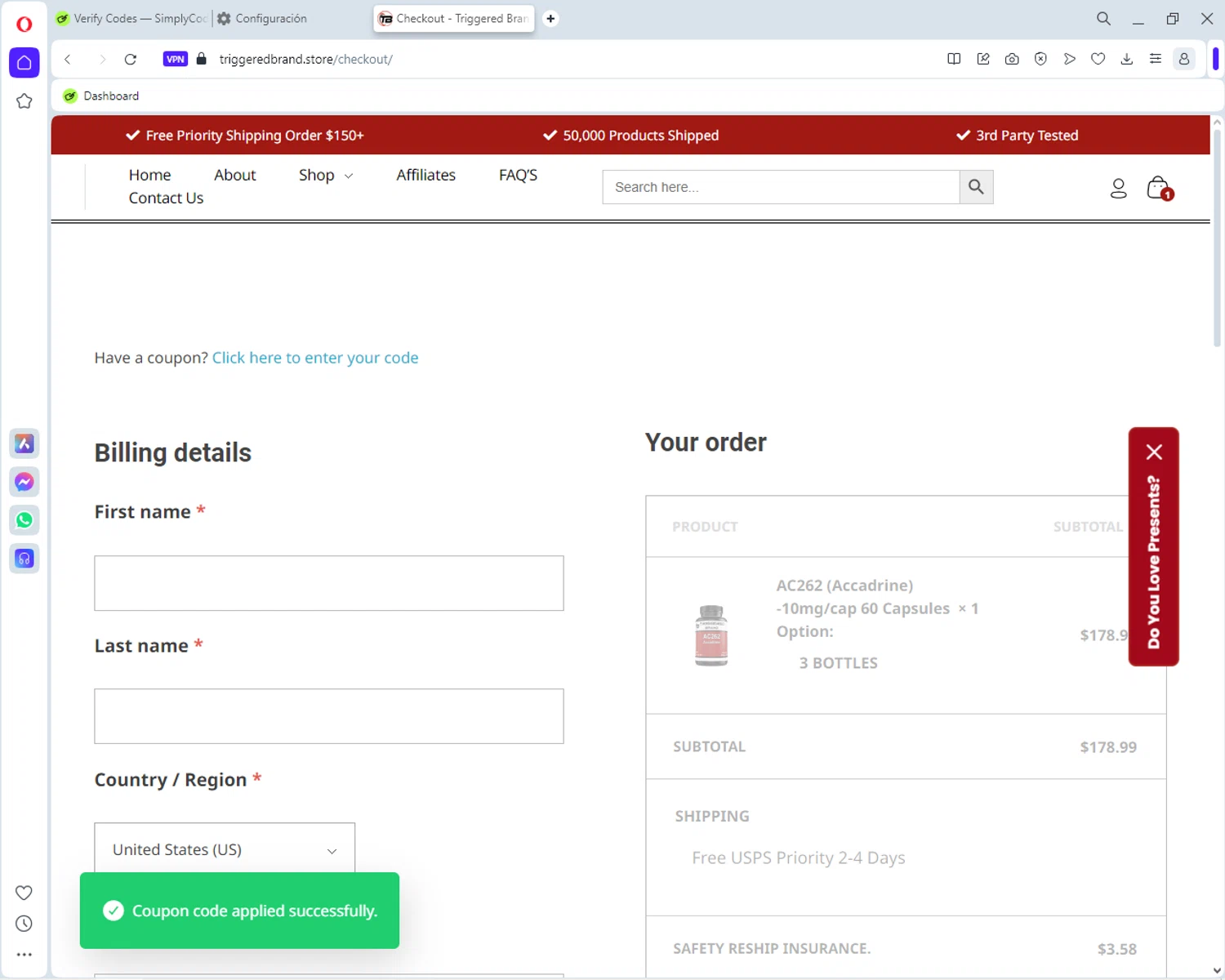This screenshot has width=1225, height=980.
Task: Focus the Search here field
Action: click(781, 187)
